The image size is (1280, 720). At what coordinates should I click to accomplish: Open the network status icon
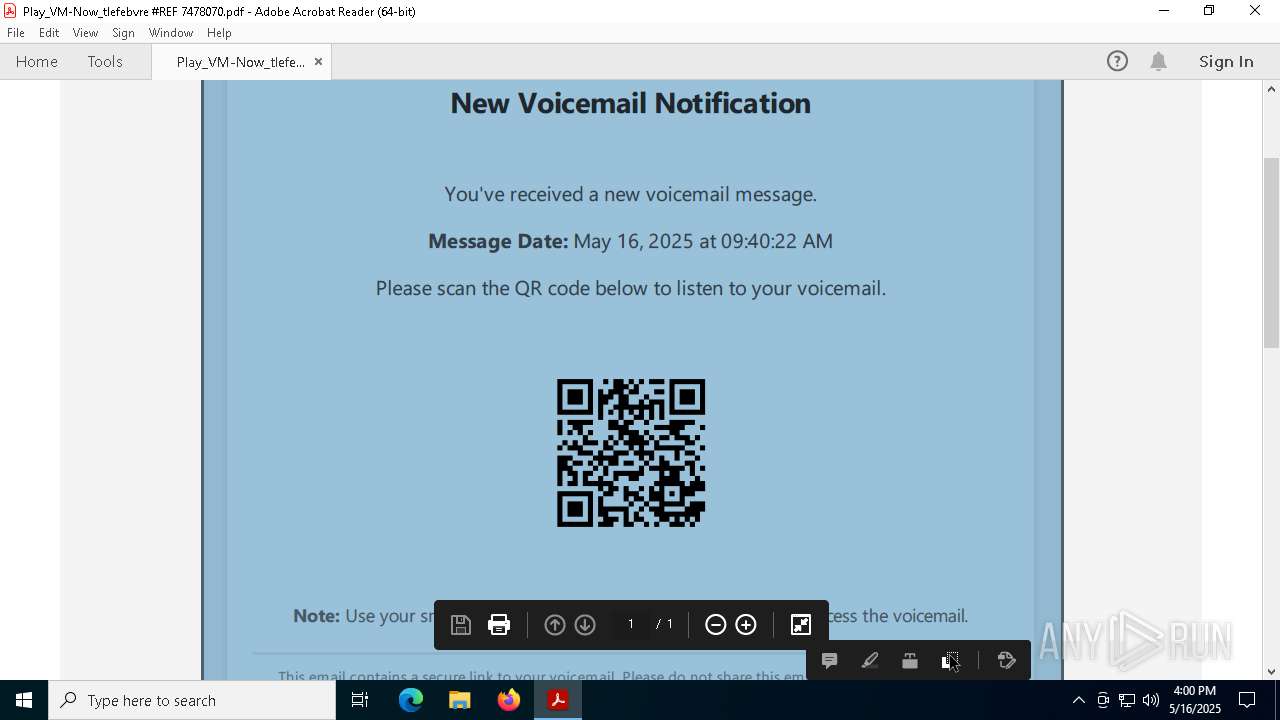tap(1126, 700)
